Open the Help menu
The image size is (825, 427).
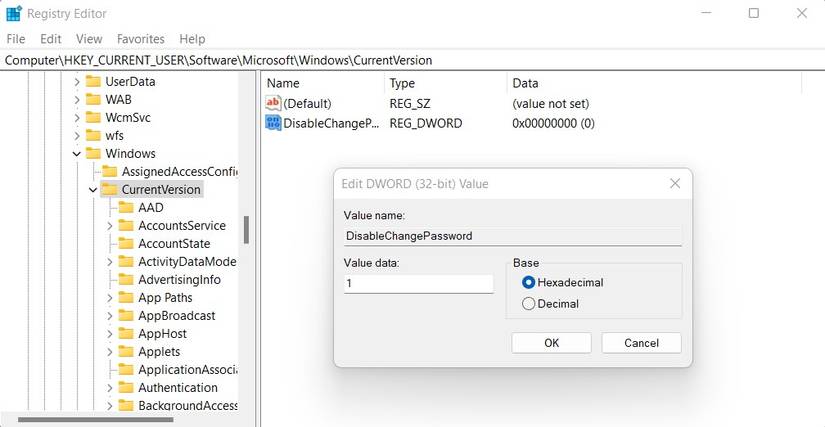192,39
